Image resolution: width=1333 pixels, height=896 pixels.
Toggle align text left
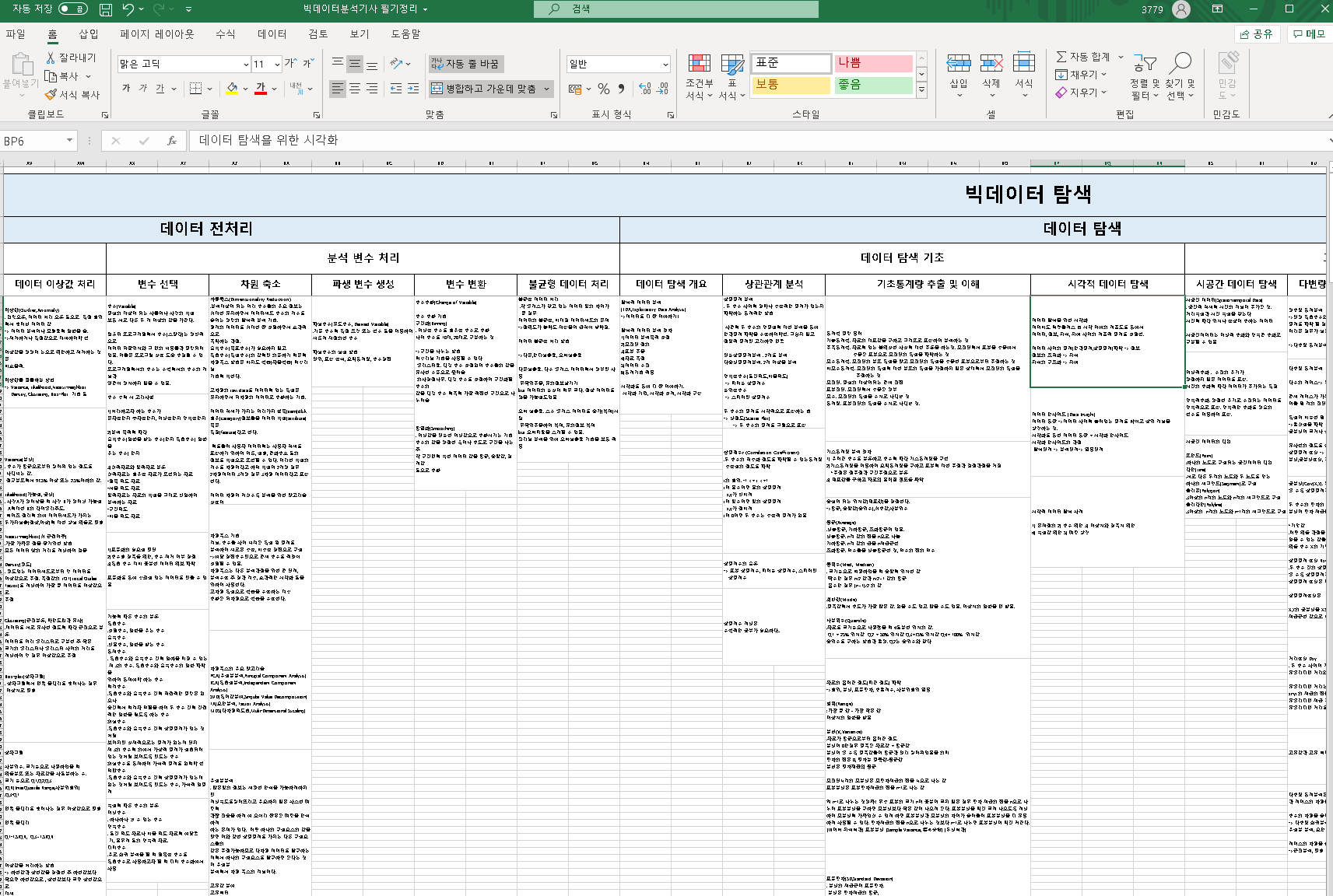point(338,89)
